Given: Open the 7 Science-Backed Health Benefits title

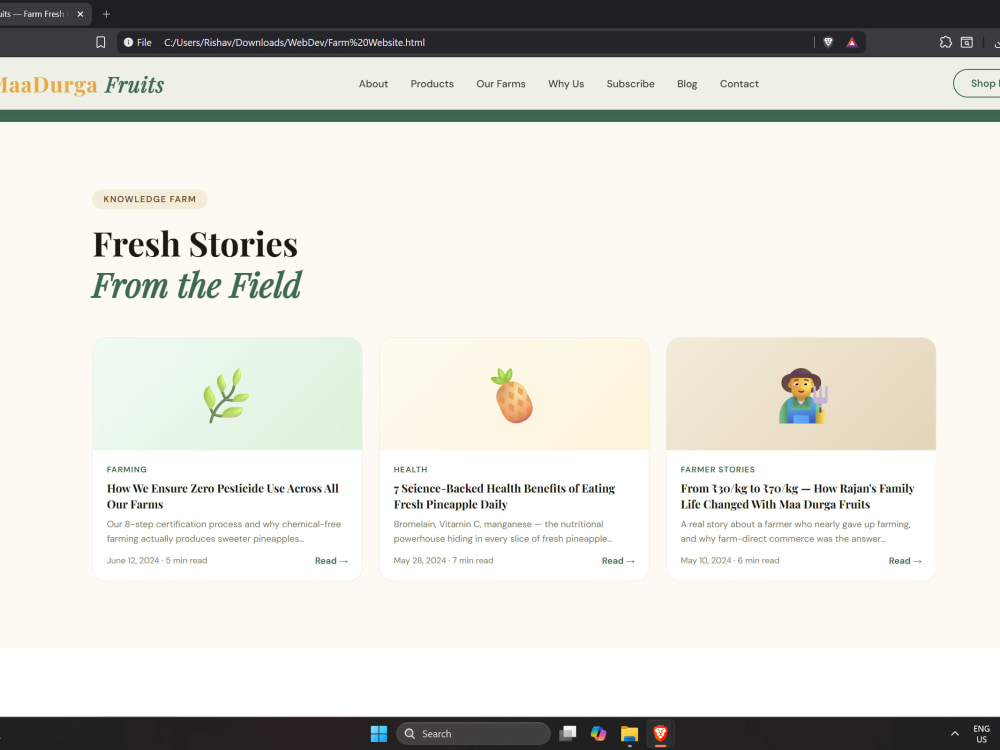Looking at the screenshot, I should click(x=504, y=496).
